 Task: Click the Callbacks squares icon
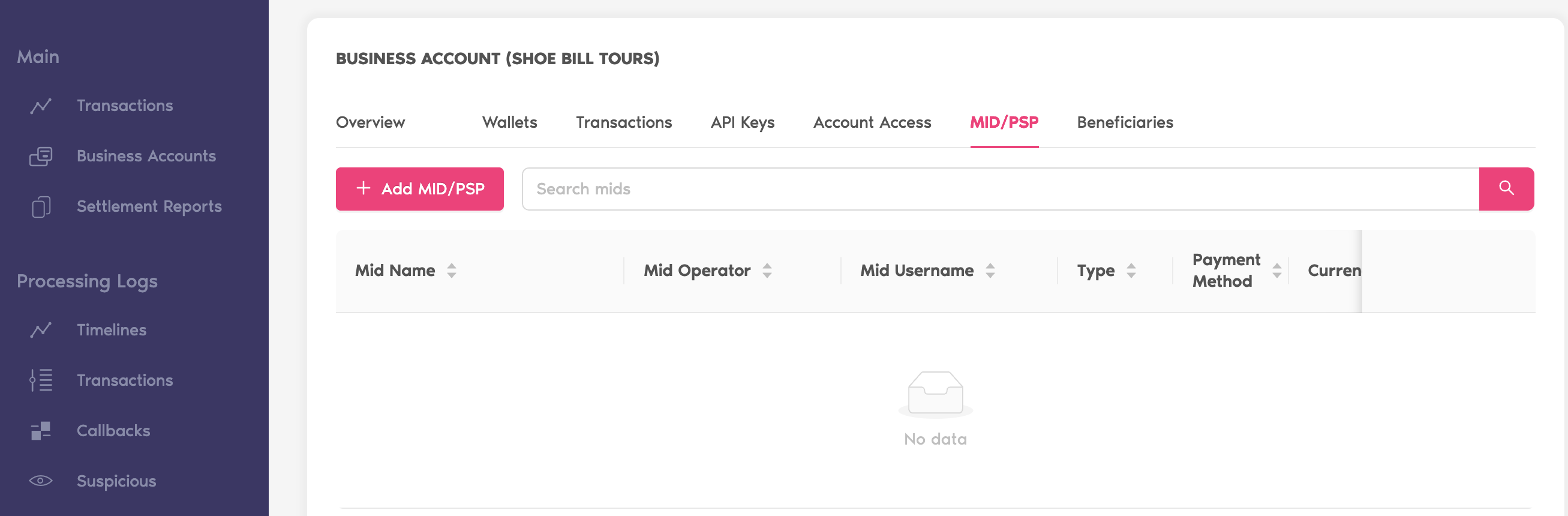click(x=41, y=431)
